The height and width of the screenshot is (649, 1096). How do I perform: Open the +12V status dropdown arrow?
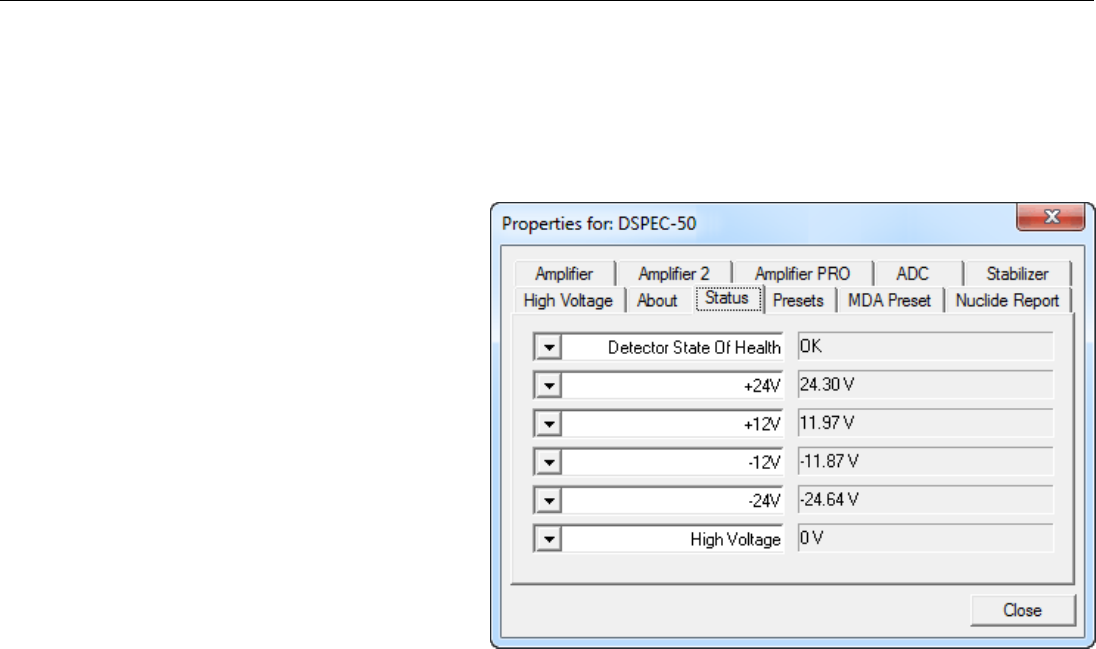(x=549, y=424)
